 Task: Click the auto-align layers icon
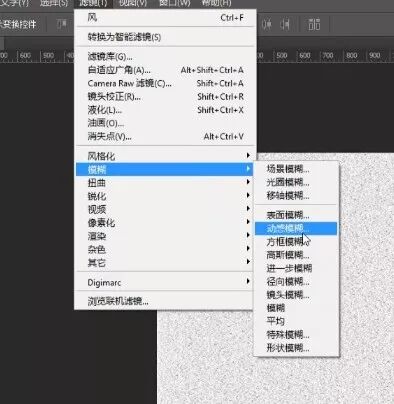coord(314,24)
